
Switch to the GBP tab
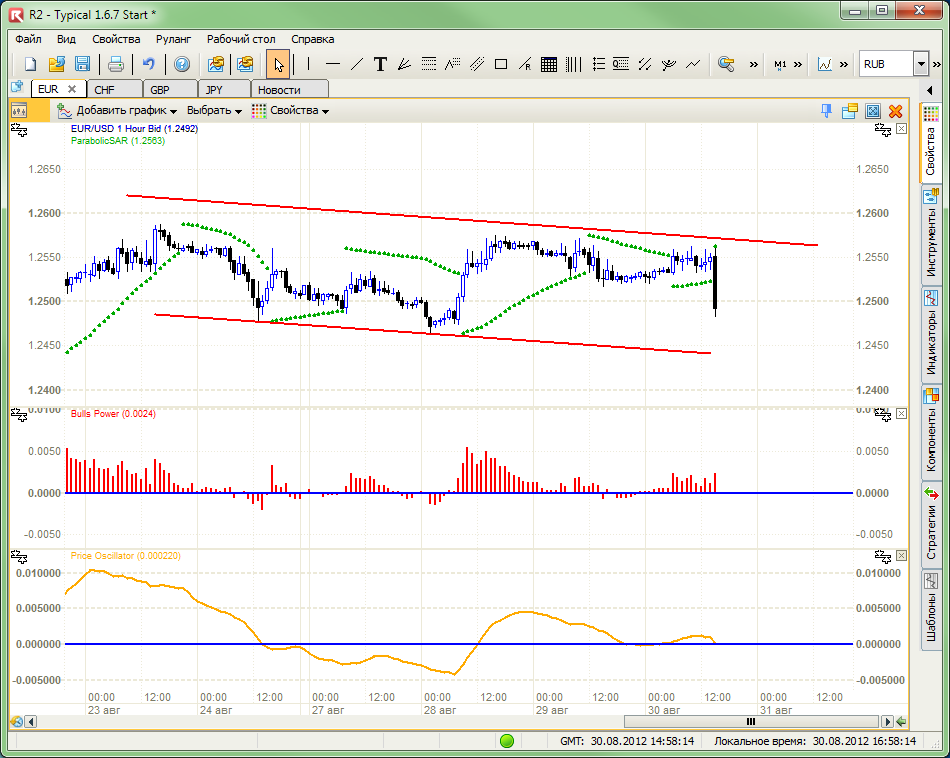[170, 90]
